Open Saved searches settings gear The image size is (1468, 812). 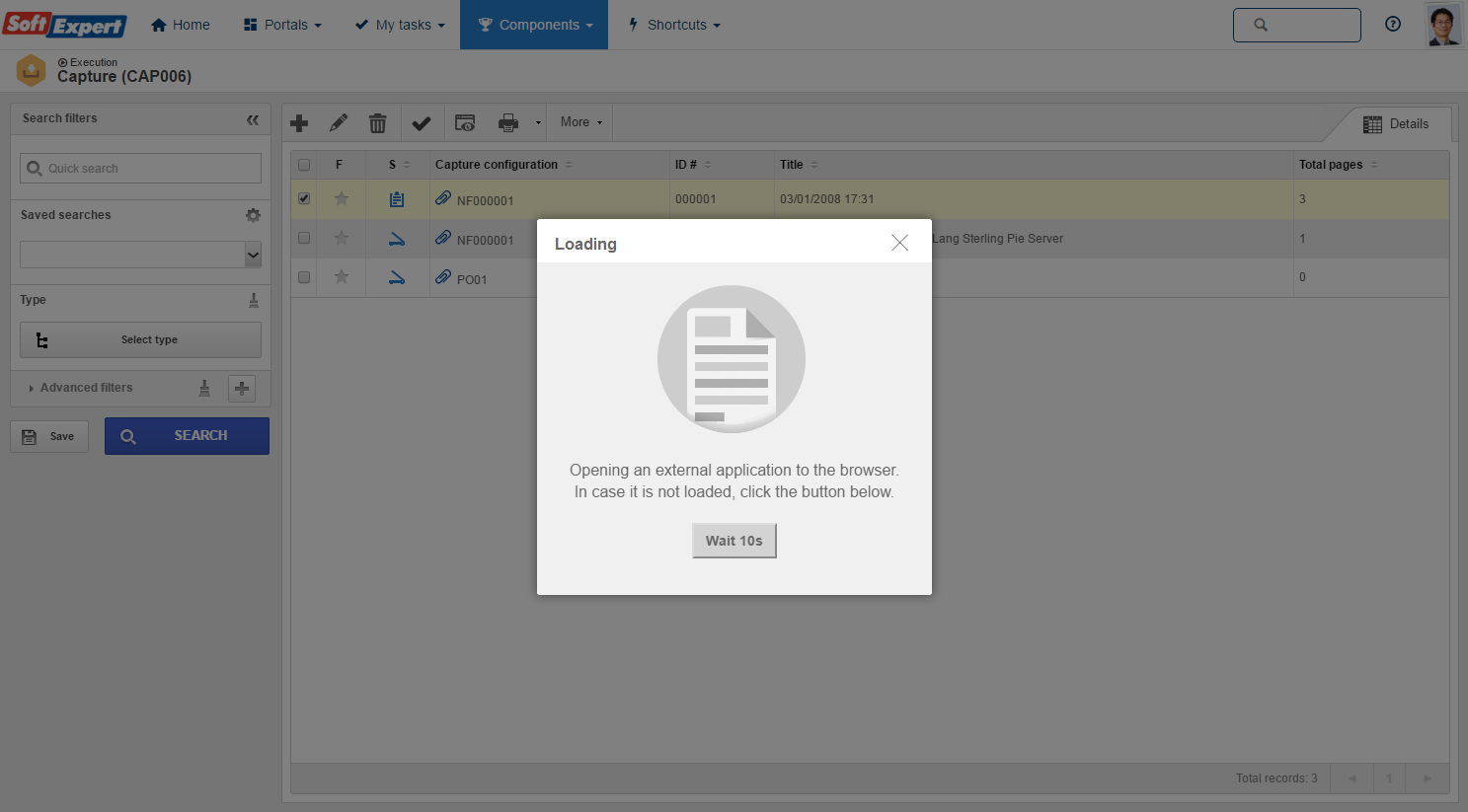pyautogui.click(x=253, y=215)
